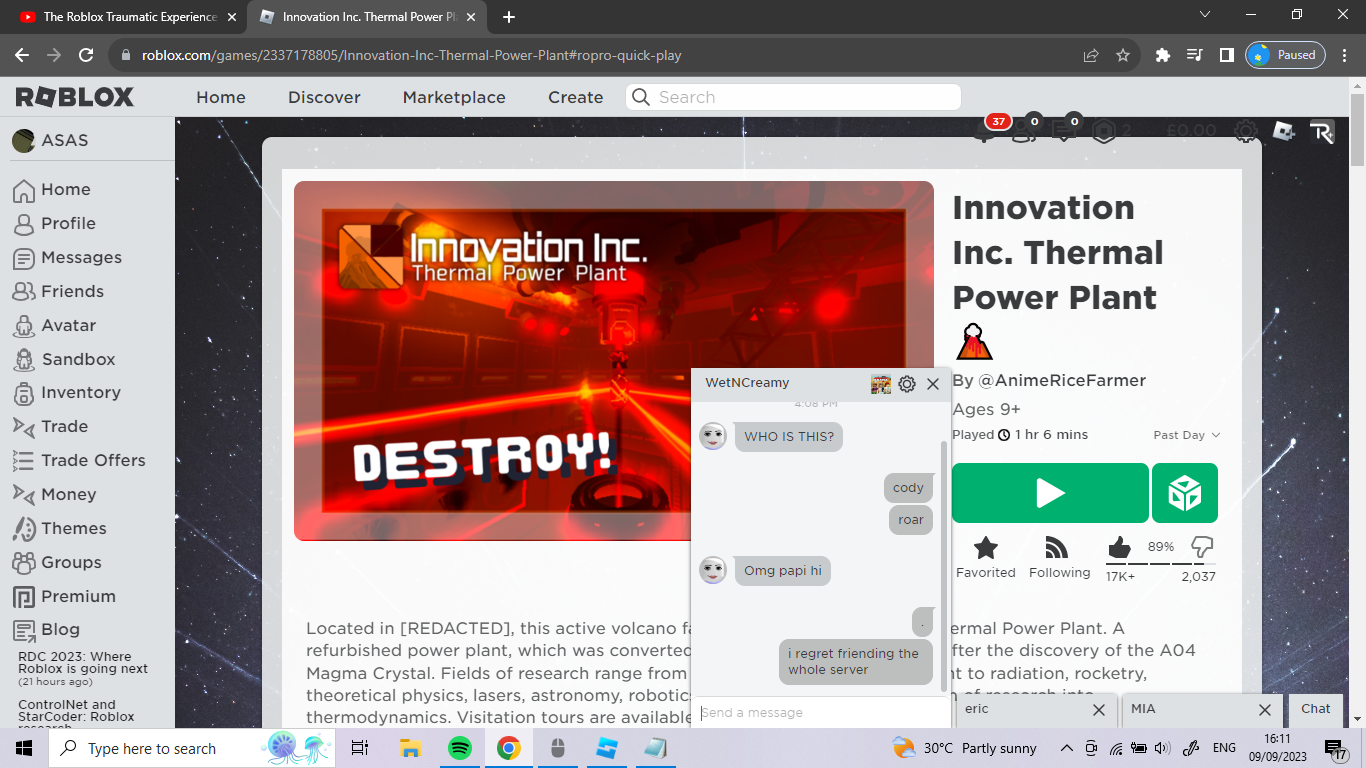Click Send a message chat input
1366x768 pixels.
[820, 712]
